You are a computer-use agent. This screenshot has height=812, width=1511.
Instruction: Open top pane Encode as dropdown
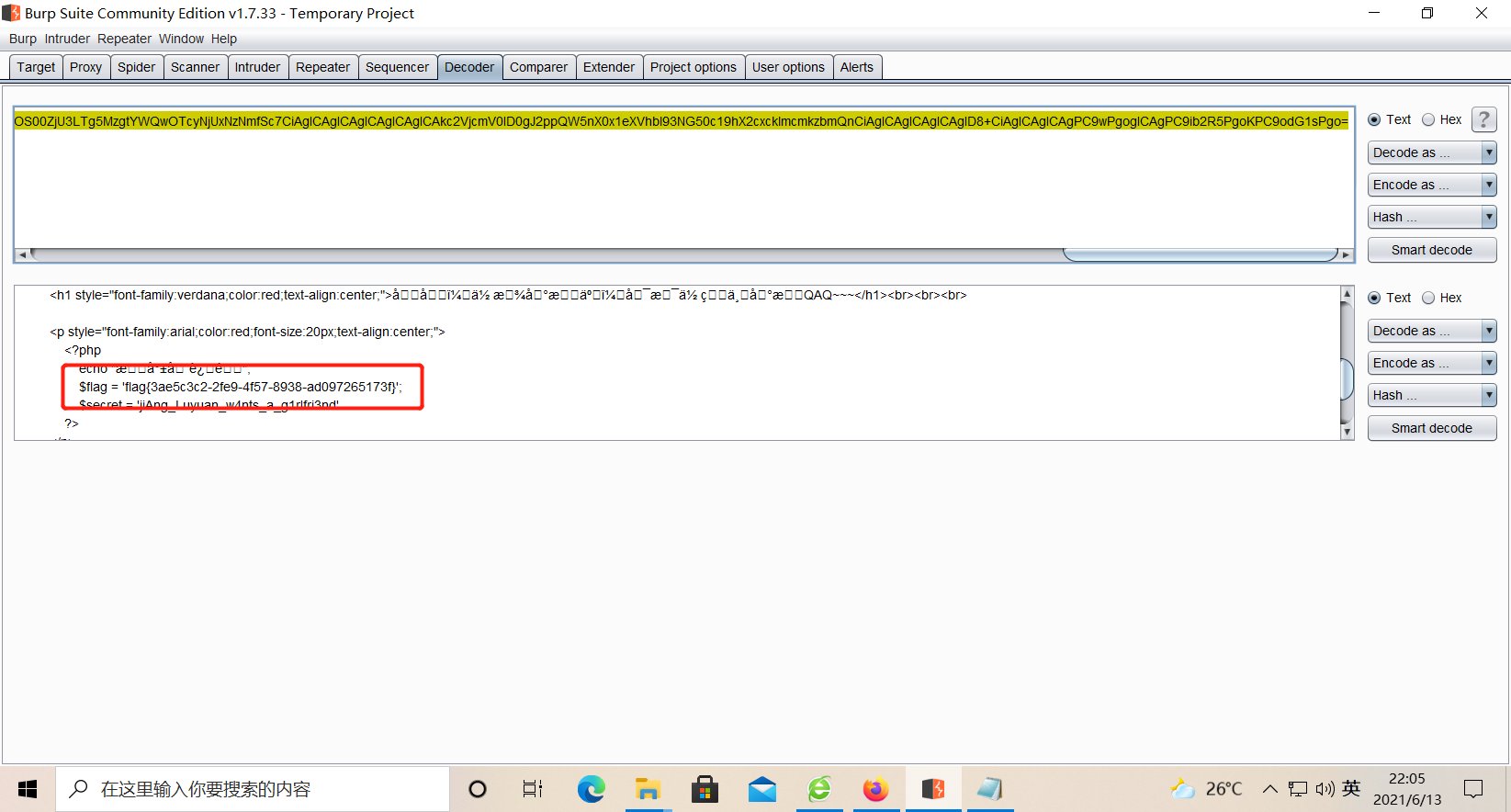(x=1432, y=185)
